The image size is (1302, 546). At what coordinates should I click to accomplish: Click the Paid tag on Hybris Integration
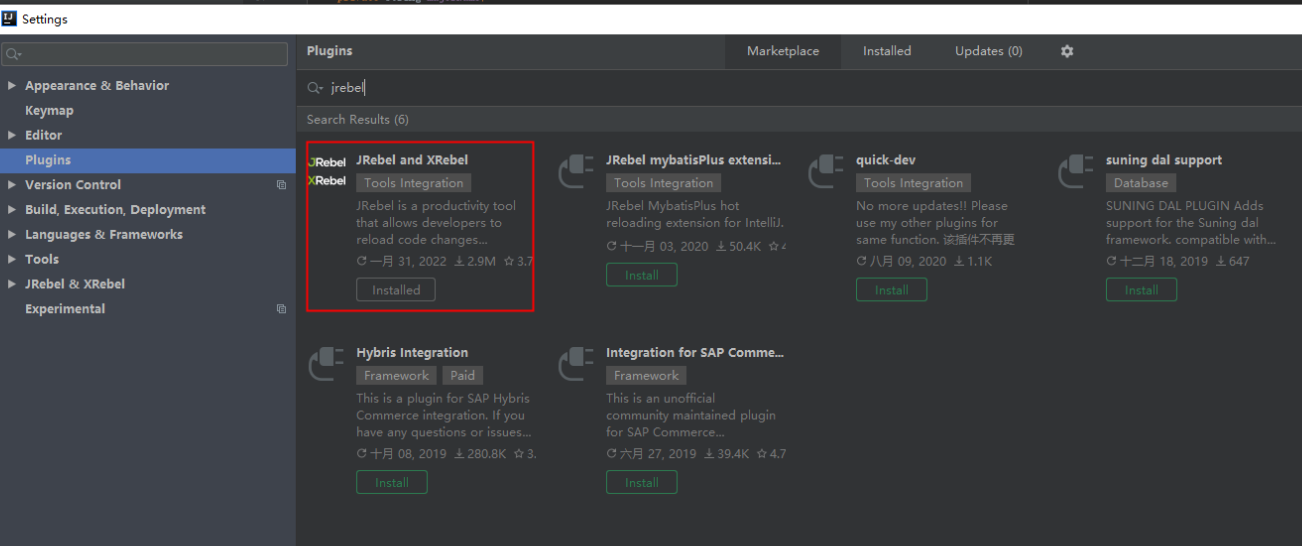[x=463, y=376]
